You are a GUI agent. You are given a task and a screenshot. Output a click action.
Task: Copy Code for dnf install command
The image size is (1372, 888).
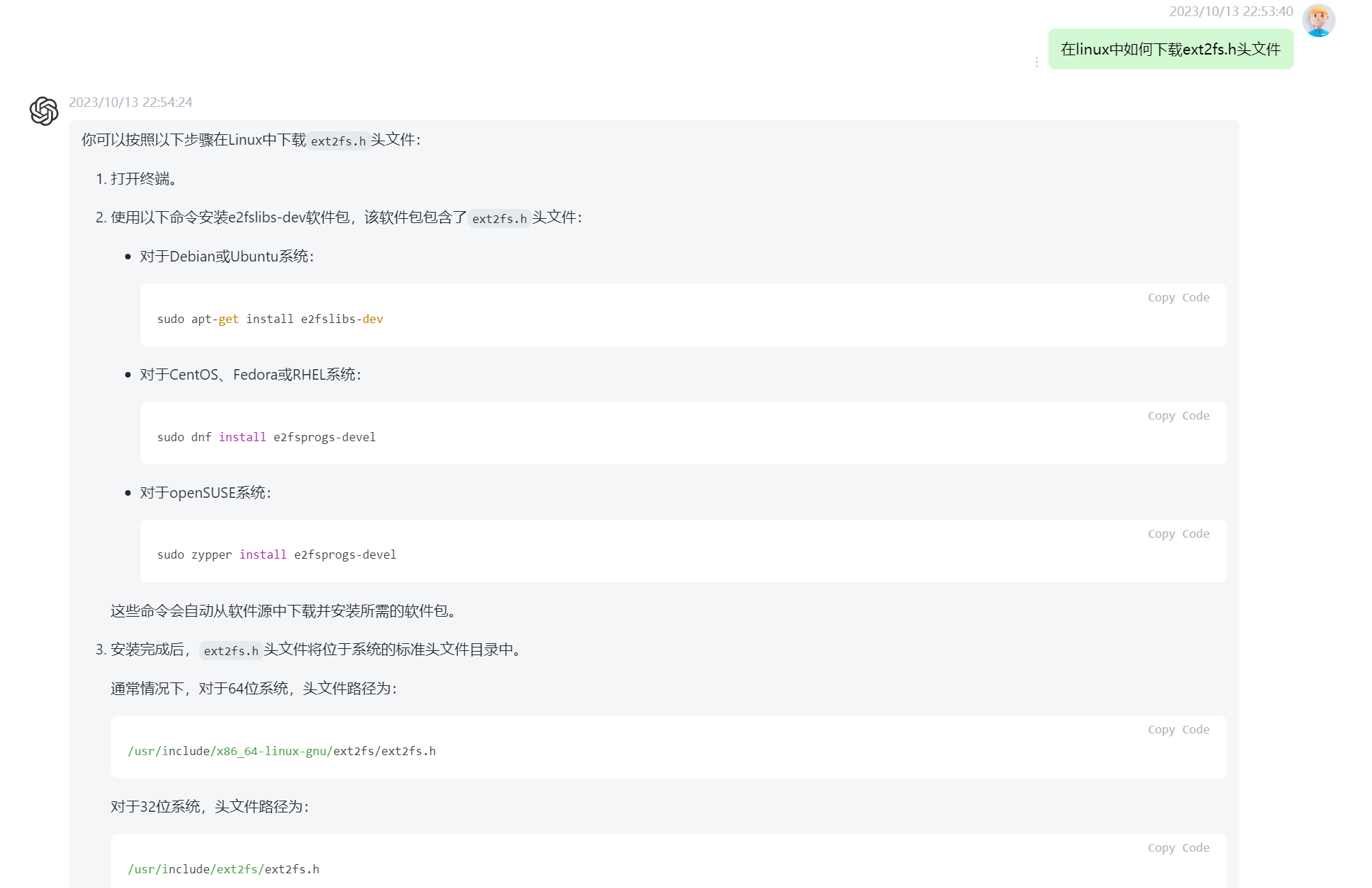[1178, 415]
